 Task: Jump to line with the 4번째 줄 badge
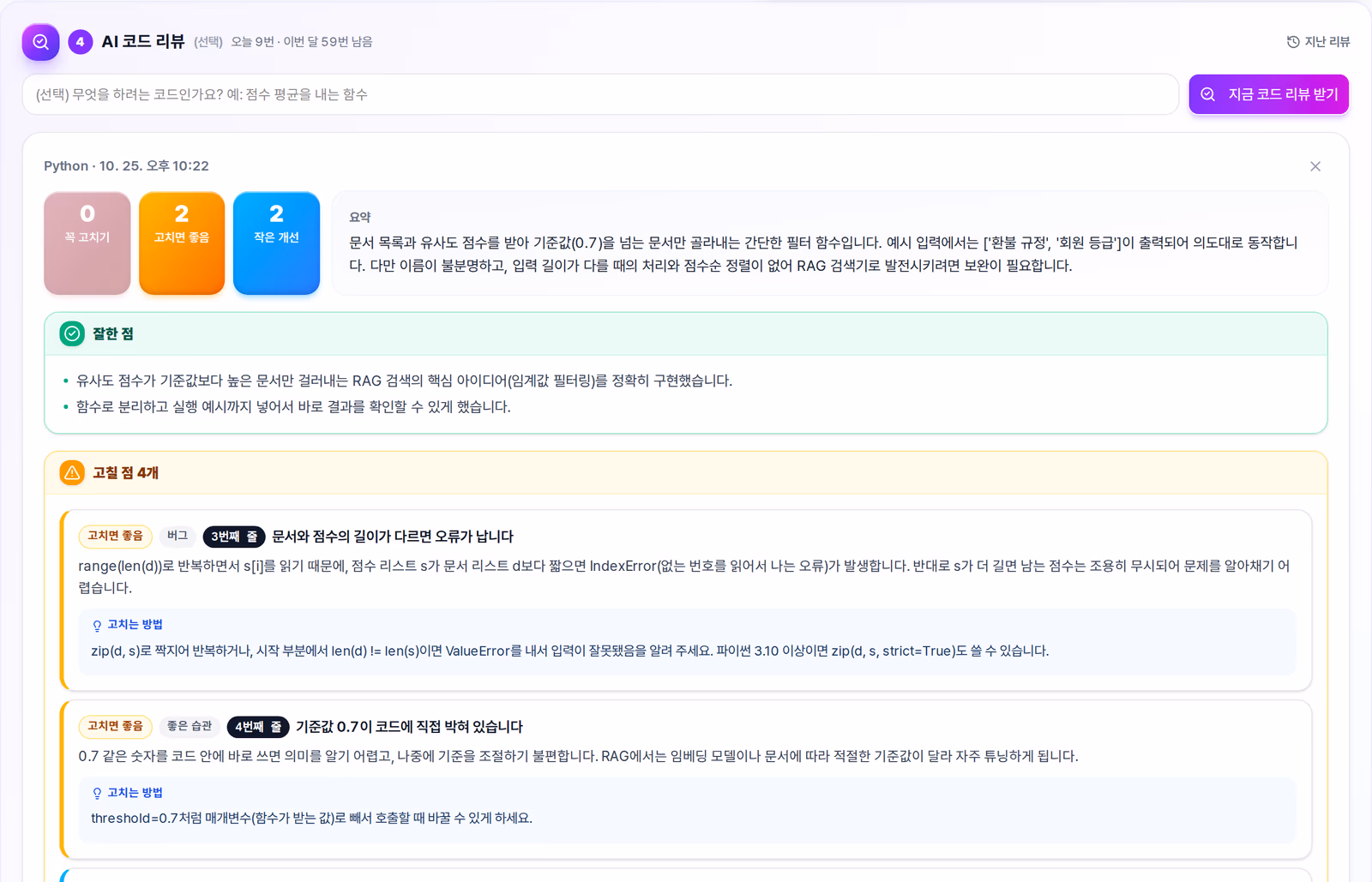(x=258, y=727)
